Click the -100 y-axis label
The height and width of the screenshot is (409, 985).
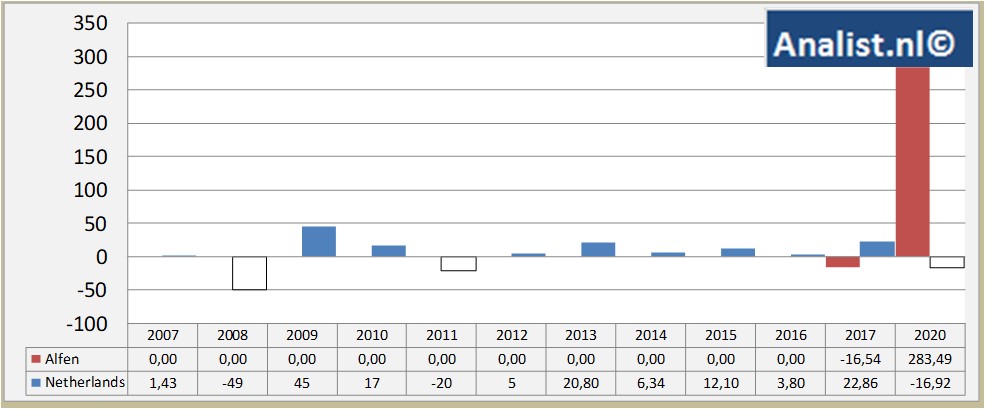point(90,323)
